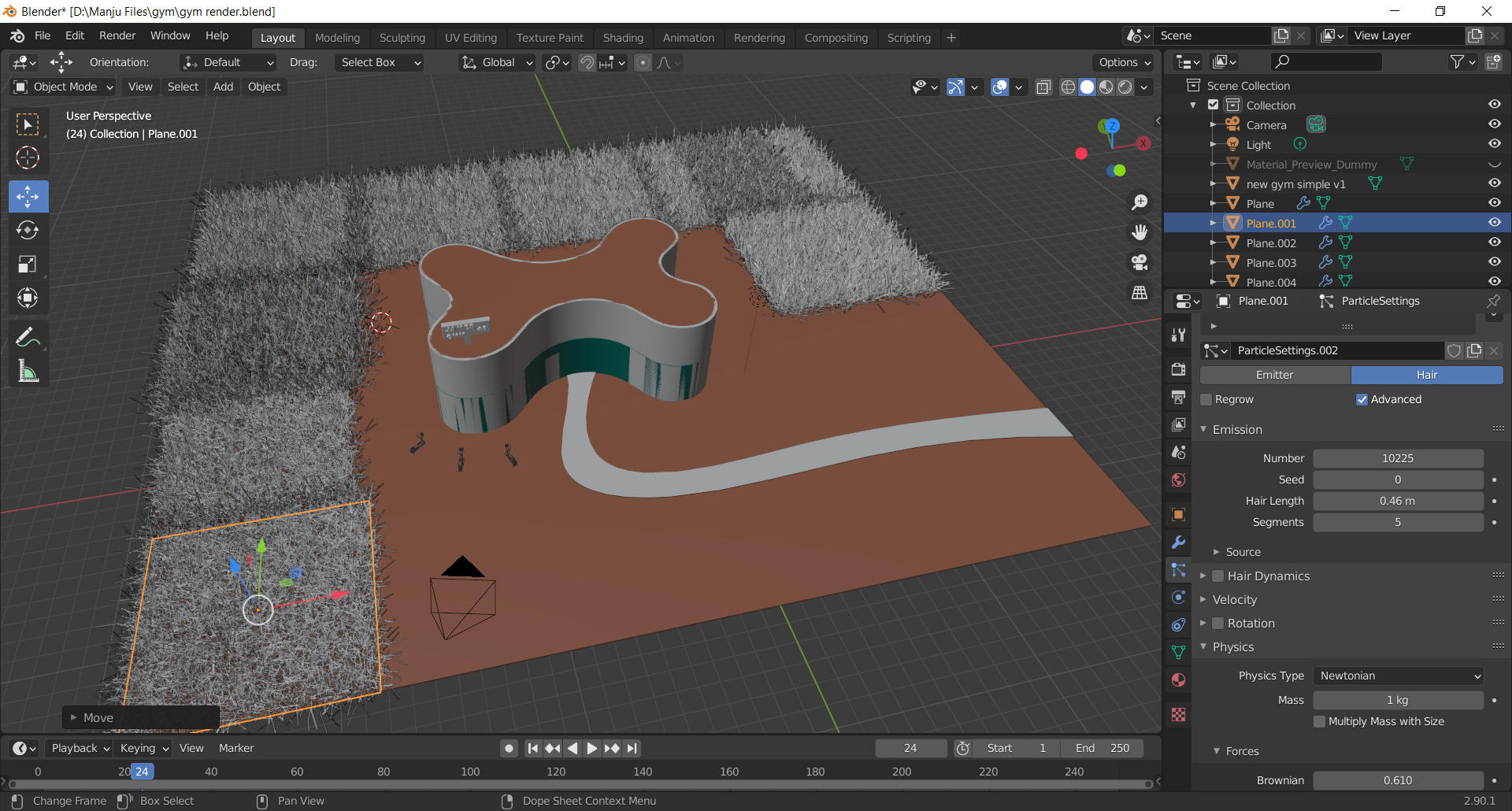The width and height of the screenshot is (1512, 811).
Task: Open Material Properties sphere icon
Action: (1178, 680)
